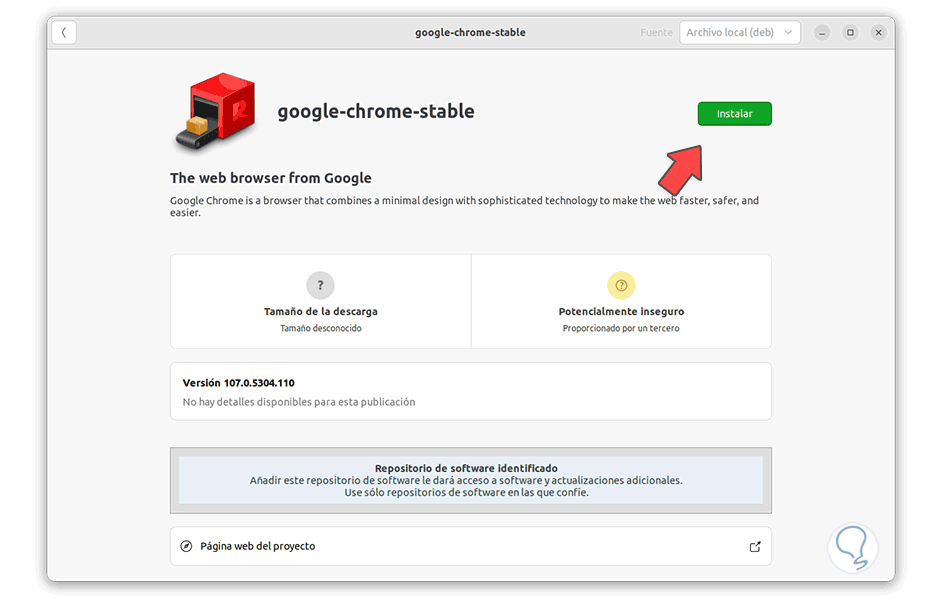This screenshot has height=602, width=942.
Task: Open source selector chevron in titlebar
Action: (788, 32)
